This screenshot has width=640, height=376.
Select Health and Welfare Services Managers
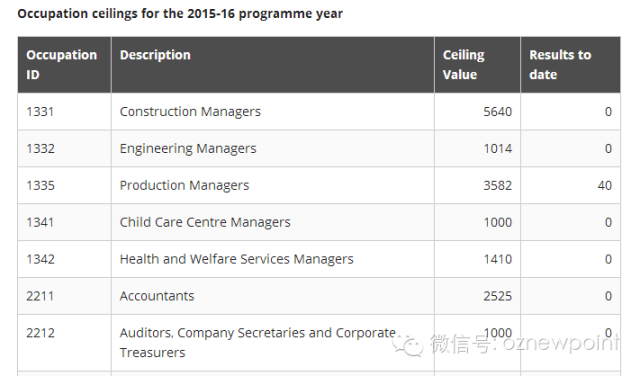[x=236, y=259]
